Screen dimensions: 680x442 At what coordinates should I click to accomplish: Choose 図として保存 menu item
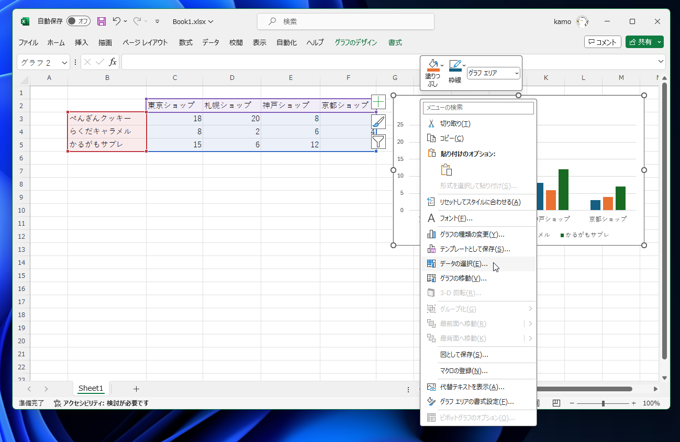point(478,355)
